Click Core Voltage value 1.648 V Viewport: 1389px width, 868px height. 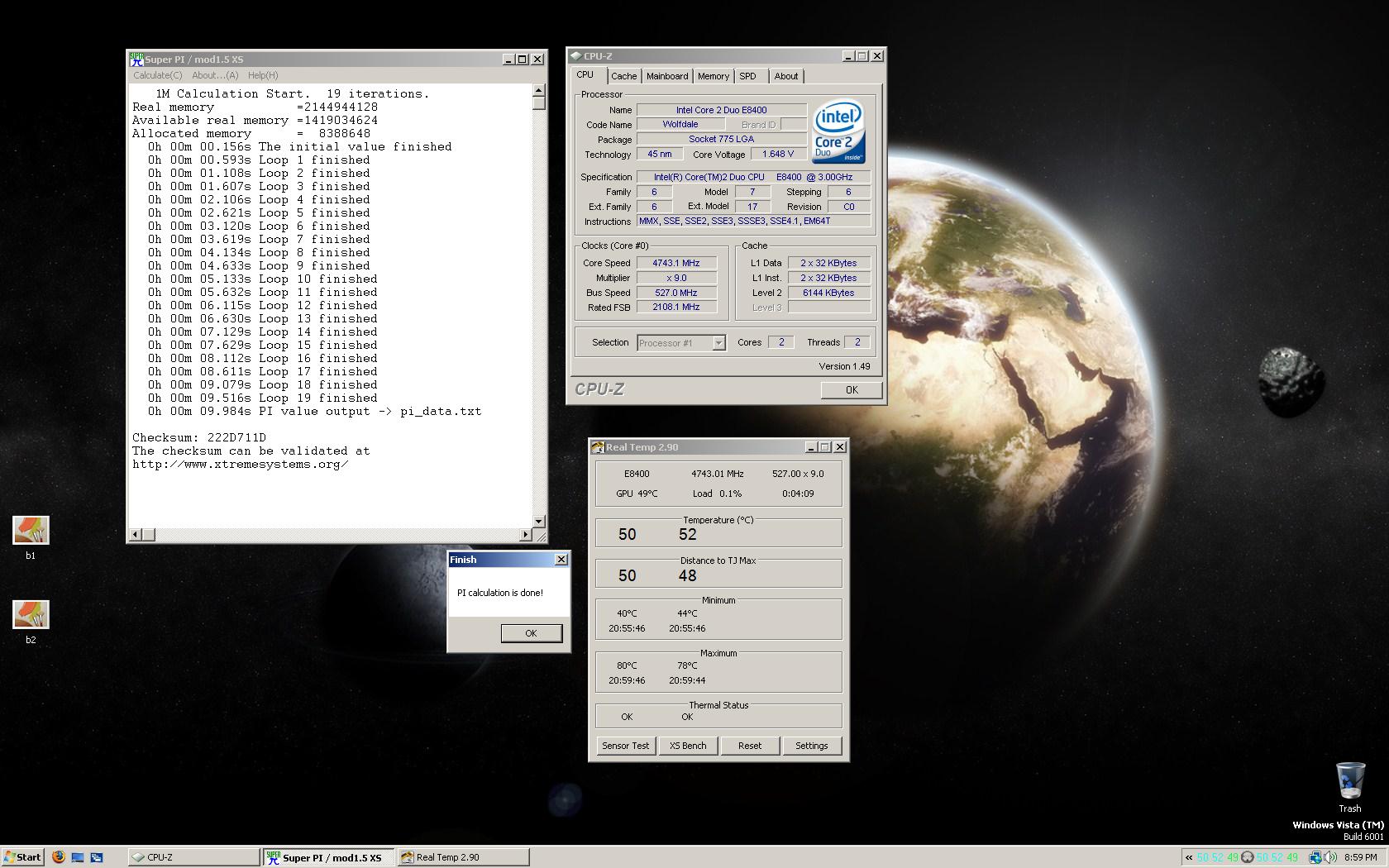pyautogui.click(x=778, y=154)
